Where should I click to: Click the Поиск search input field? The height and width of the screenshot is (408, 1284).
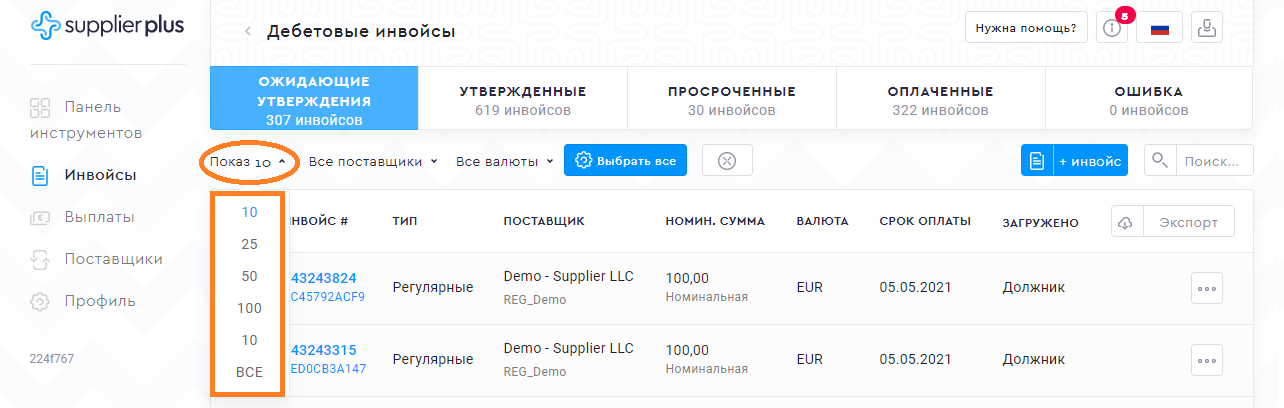1214,160
